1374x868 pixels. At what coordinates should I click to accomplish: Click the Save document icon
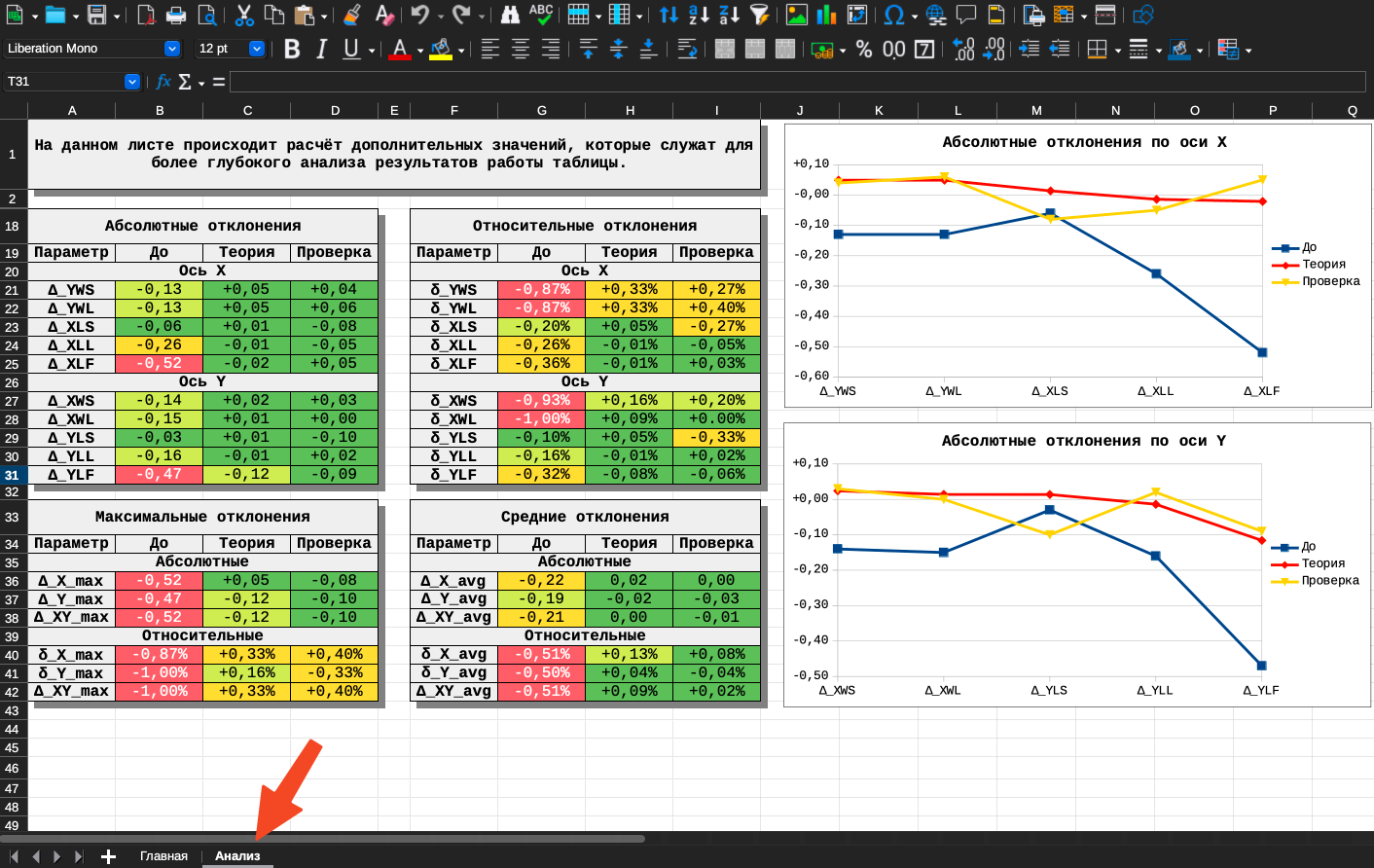tap(96, 15)
